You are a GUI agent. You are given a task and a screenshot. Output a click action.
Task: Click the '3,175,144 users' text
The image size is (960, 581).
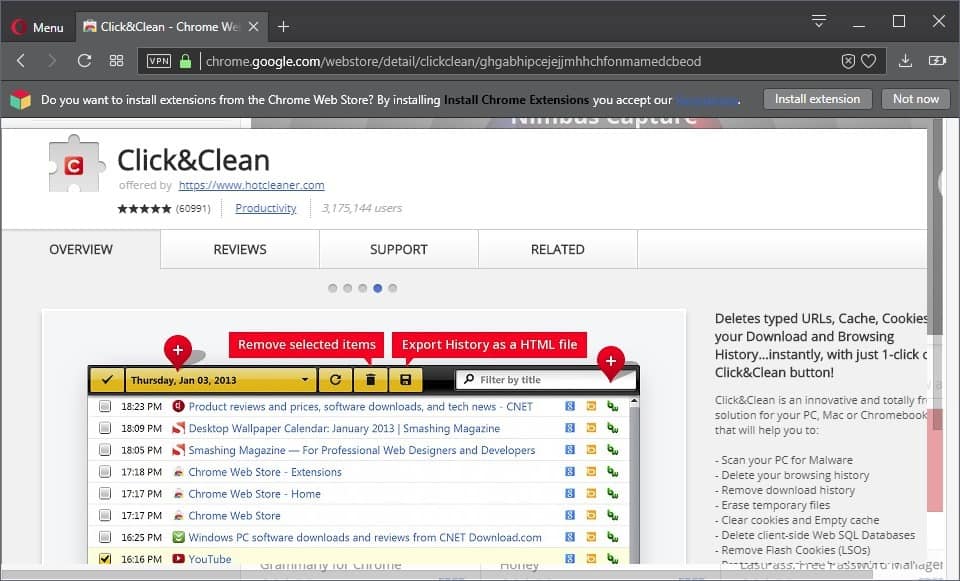[x=362, y=208]
